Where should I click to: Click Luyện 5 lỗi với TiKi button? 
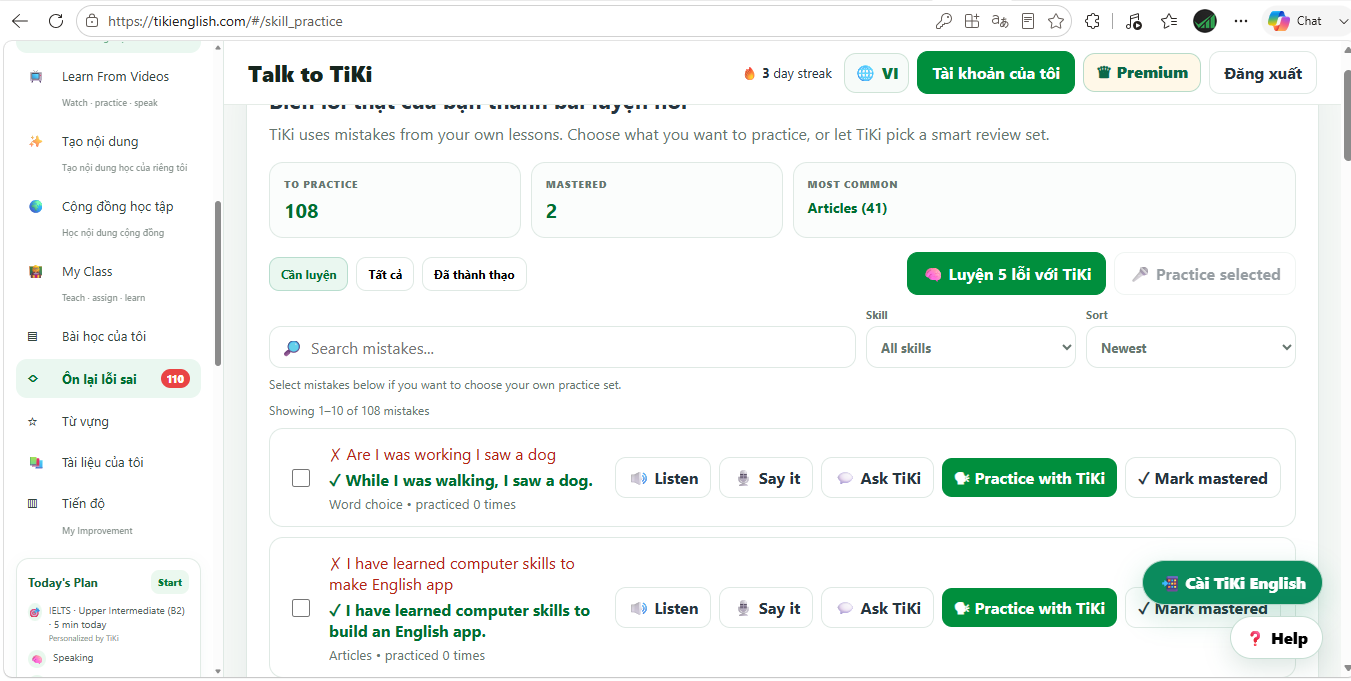pos(1006,274)
